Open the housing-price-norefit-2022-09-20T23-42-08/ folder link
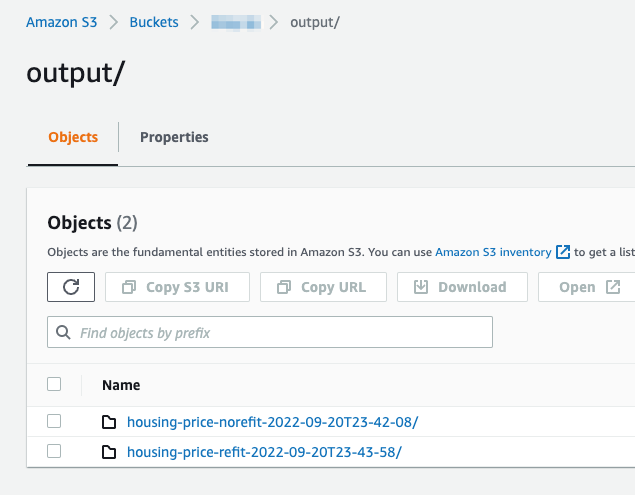 point(272,422)
